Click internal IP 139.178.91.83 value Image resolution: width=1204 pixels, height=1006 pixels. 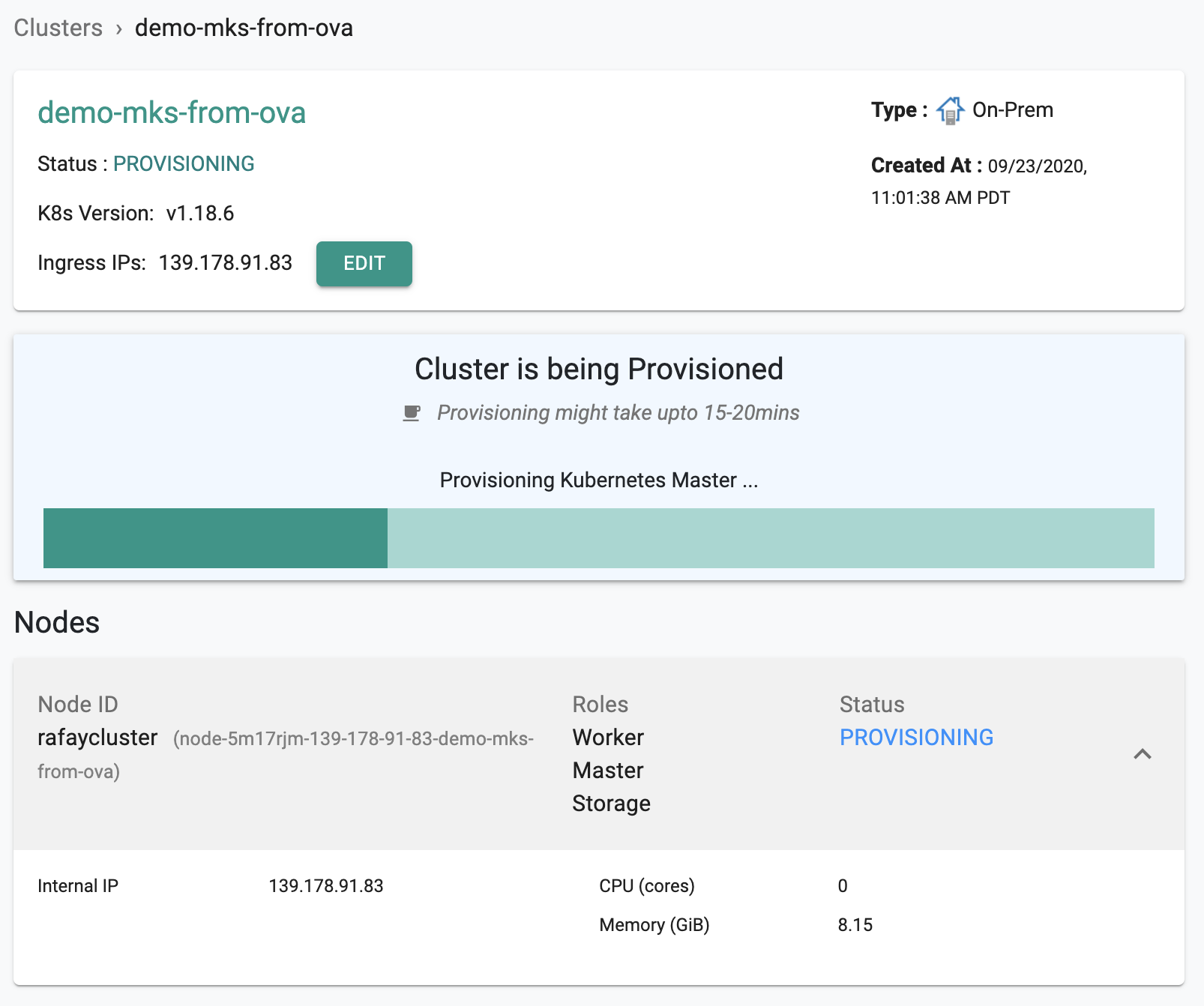coord(326,886)
